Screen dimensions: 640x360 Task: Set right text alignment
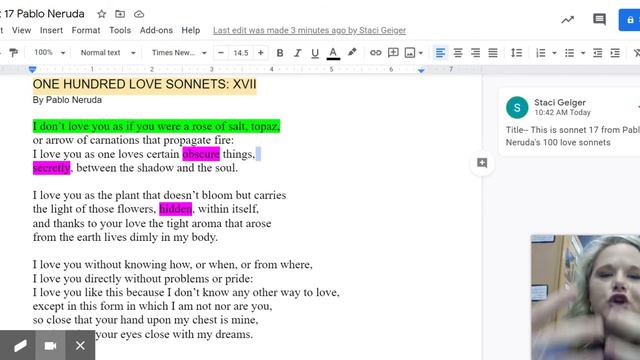click(476, 53)
